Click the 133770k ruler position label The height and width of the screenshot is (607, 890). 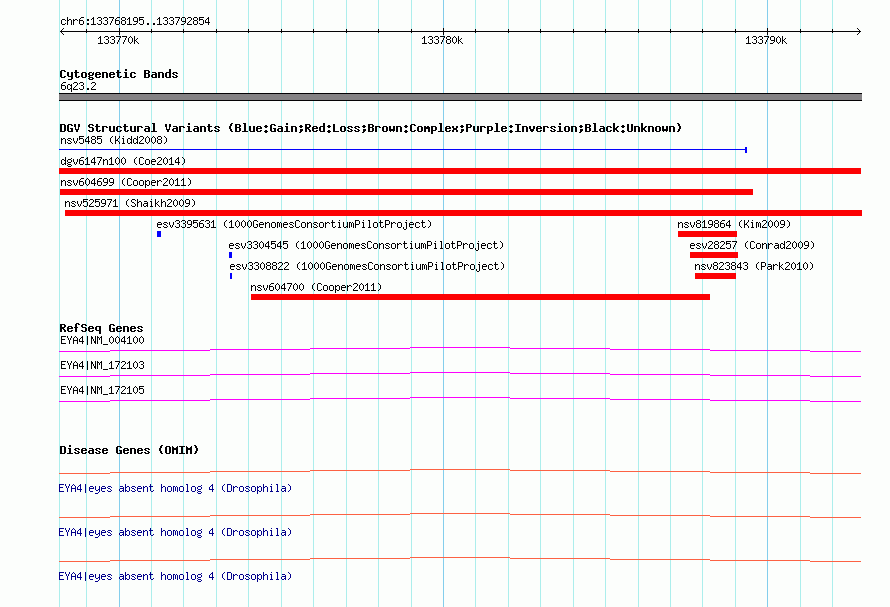[x=118, y=40]
